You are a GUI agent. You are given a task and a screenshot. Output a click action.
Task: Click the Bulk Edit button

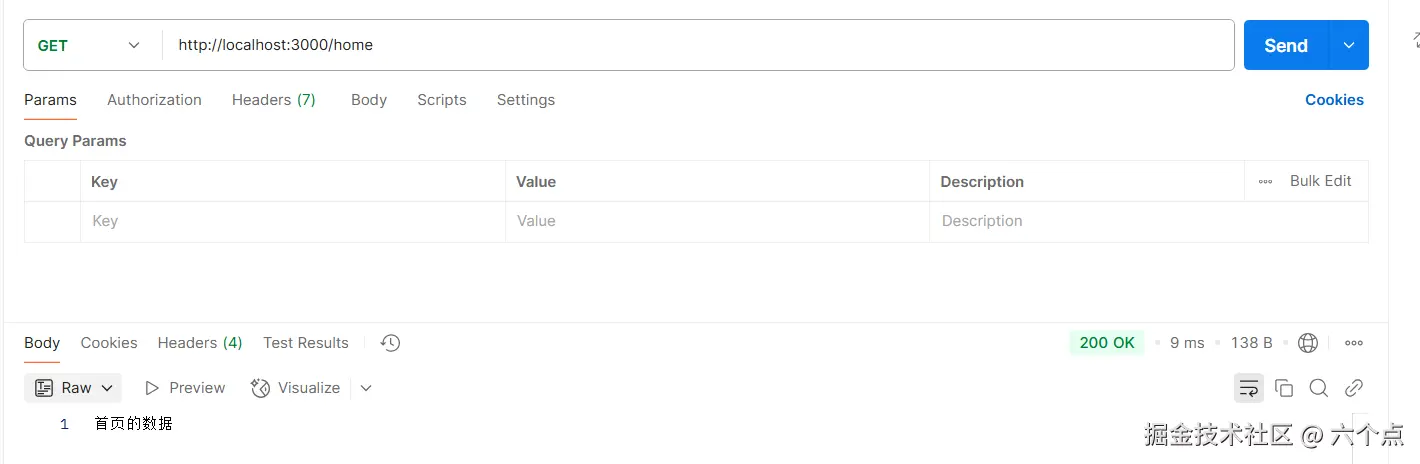point(1320,181)
